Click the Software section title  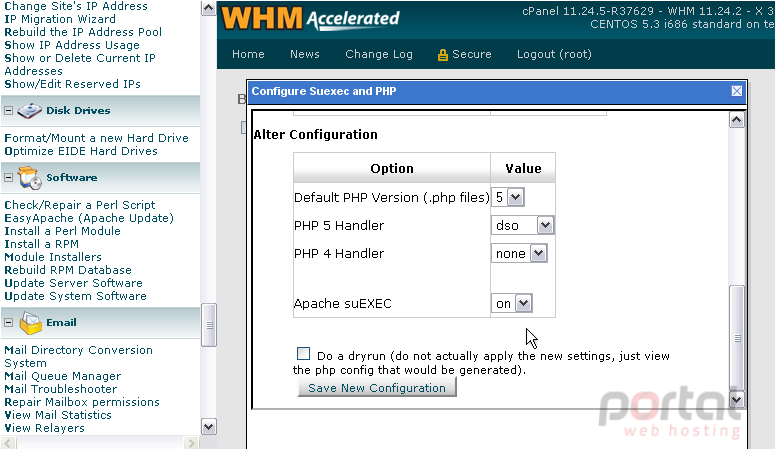point(72,178)
